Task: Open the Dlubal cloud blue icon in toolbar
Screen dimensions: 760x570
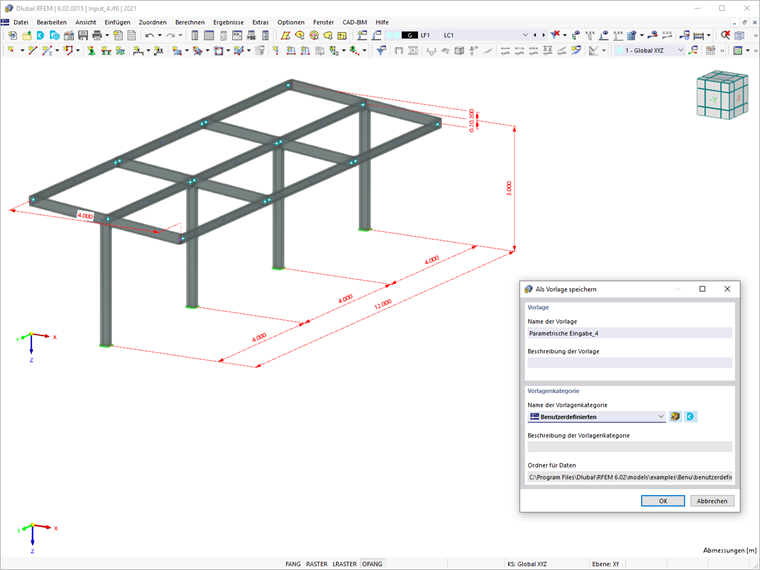Action: click(x=40, y=35)
